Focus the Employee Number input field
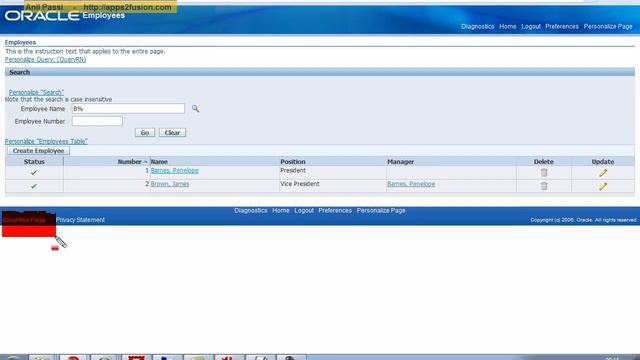The height and width of the screenshot is (360, 640). [x=97, y=121]
